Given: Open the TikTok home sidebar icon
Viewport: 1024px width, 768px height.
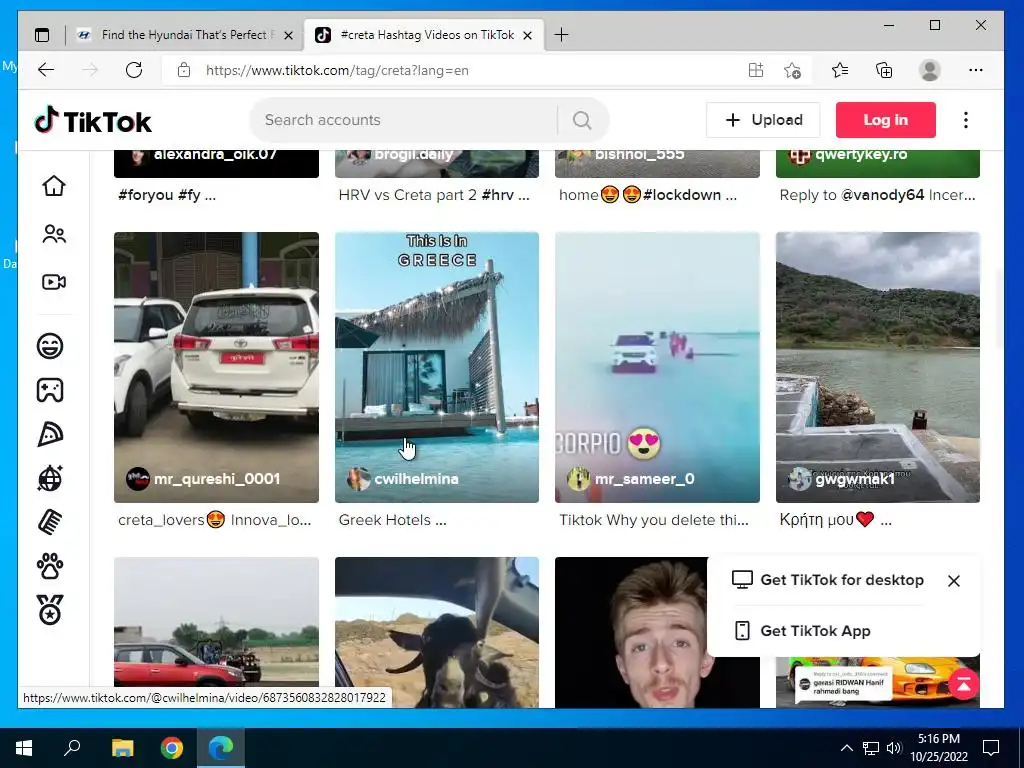Looking at the screenshot, I should tap(54, 186).
